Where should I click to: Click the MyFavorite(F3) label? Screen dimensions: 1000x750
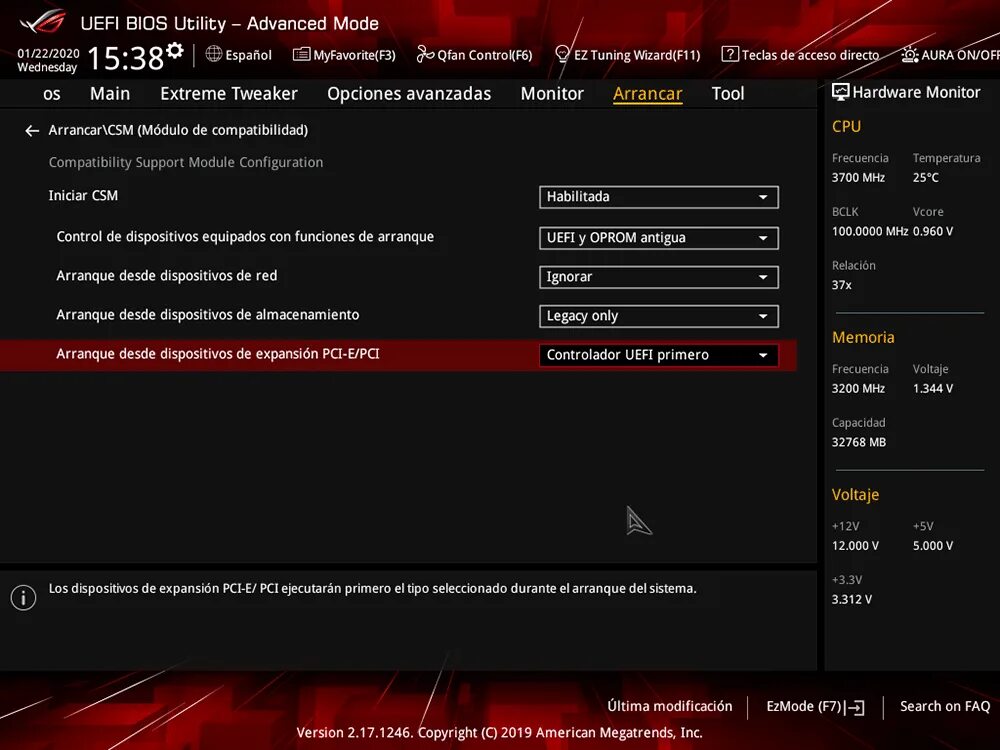(x=354, y=55)
